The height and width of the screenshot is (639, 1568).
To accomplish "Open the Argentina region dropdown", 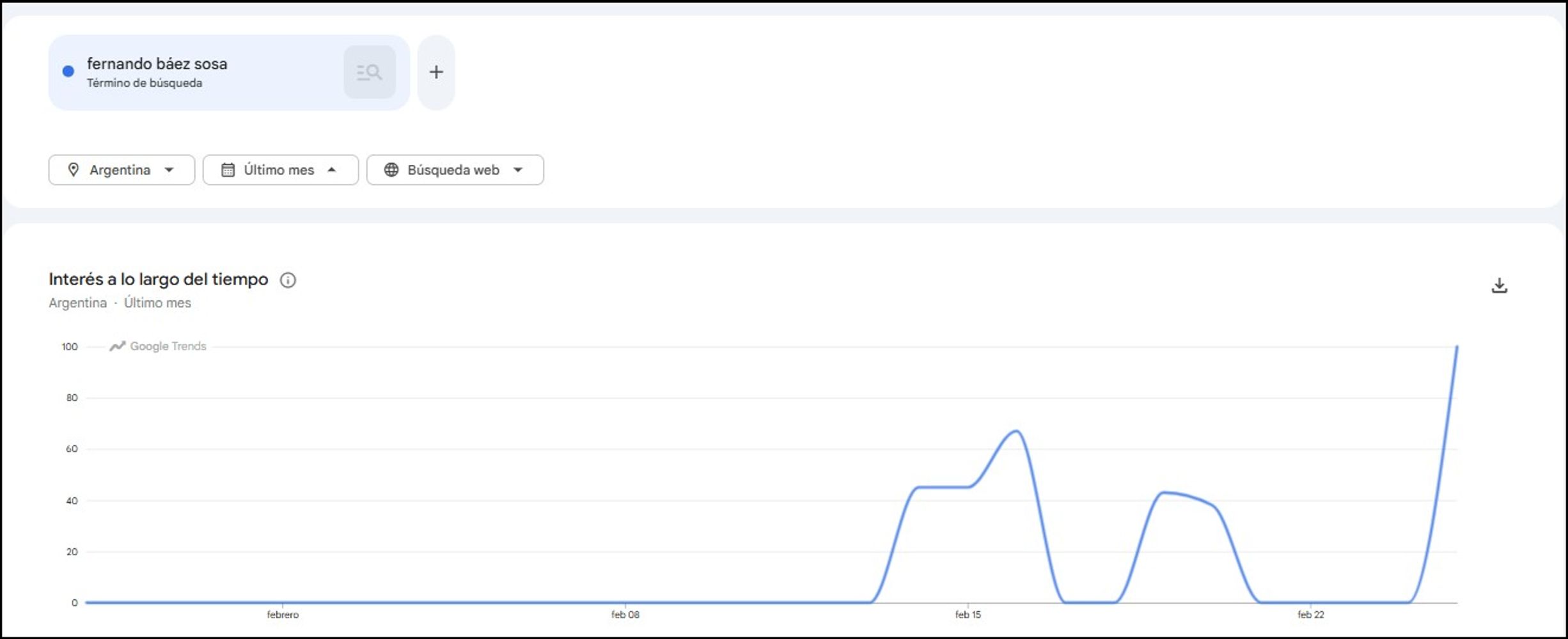I will 122,170.
